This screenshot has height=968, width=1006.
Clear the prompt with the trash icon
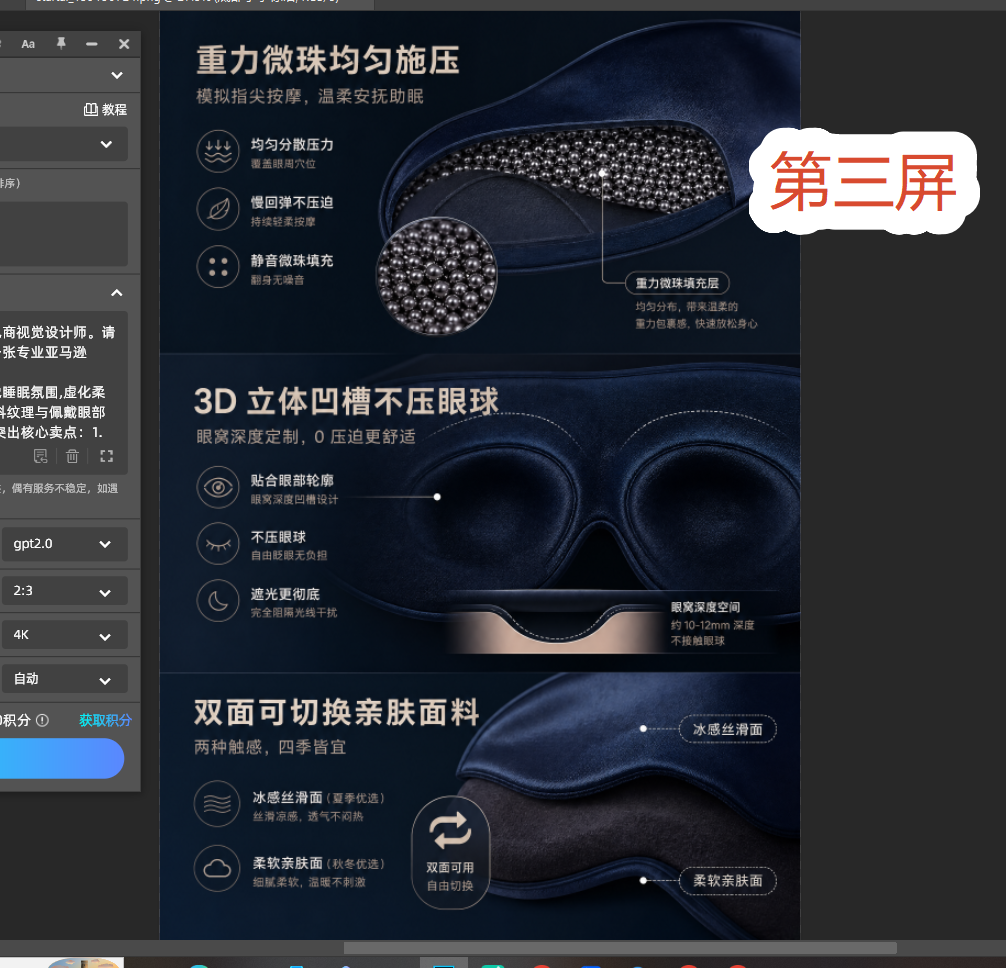pos(72,456)
